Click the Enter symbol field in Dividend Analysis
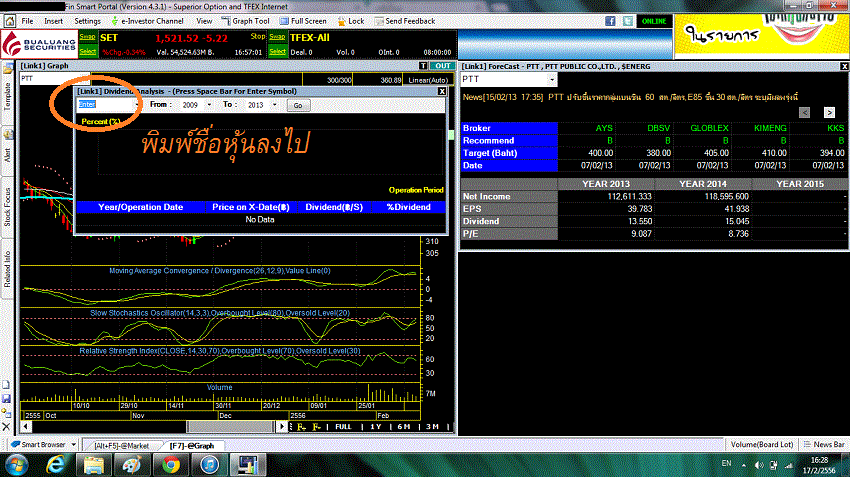Image resolution: width=850 pixels, height=477 pixels. click(x=104, y=105)
